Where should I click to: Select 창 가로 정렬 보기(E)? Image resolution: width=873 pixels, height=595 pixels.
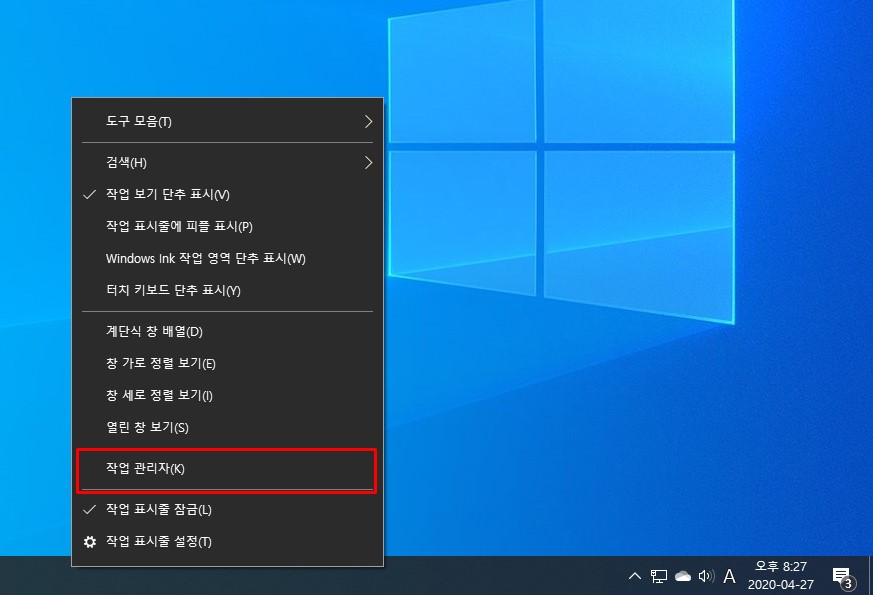coord(227,363)
